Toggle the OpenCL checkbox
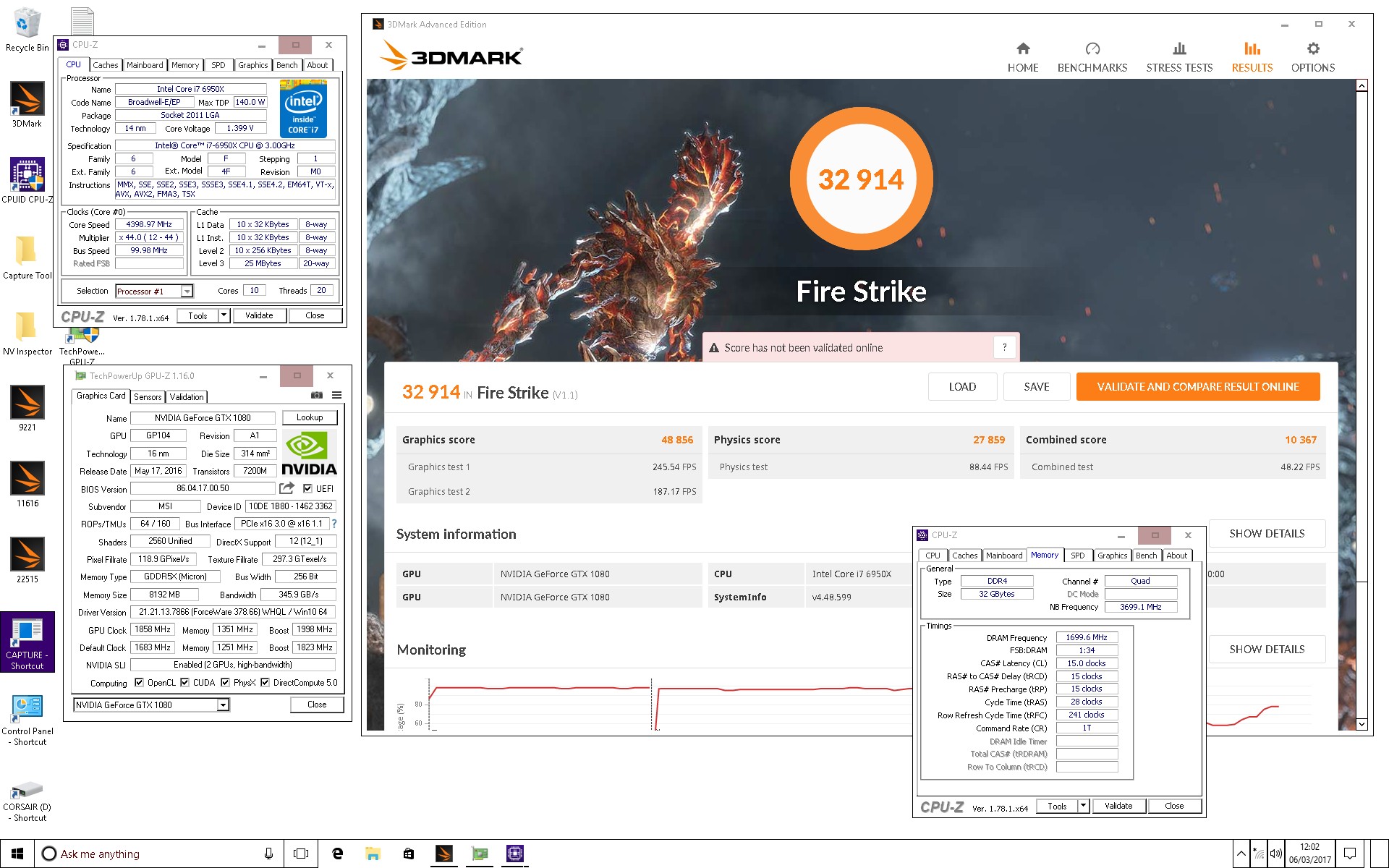Viewport: 1389px width, 868px height. (x=139, y=682)
